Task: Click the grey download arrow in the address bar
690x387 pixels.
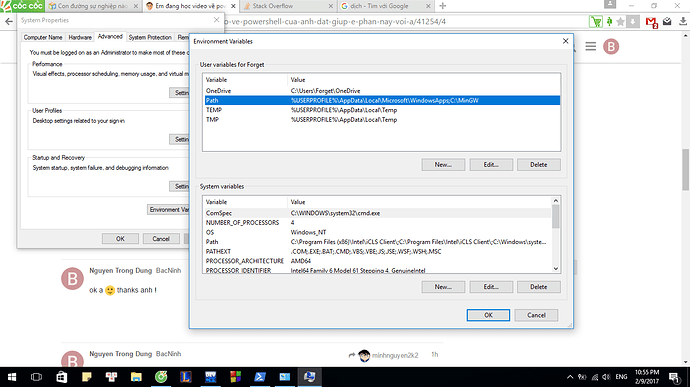Action: click(x=633, y=22)
